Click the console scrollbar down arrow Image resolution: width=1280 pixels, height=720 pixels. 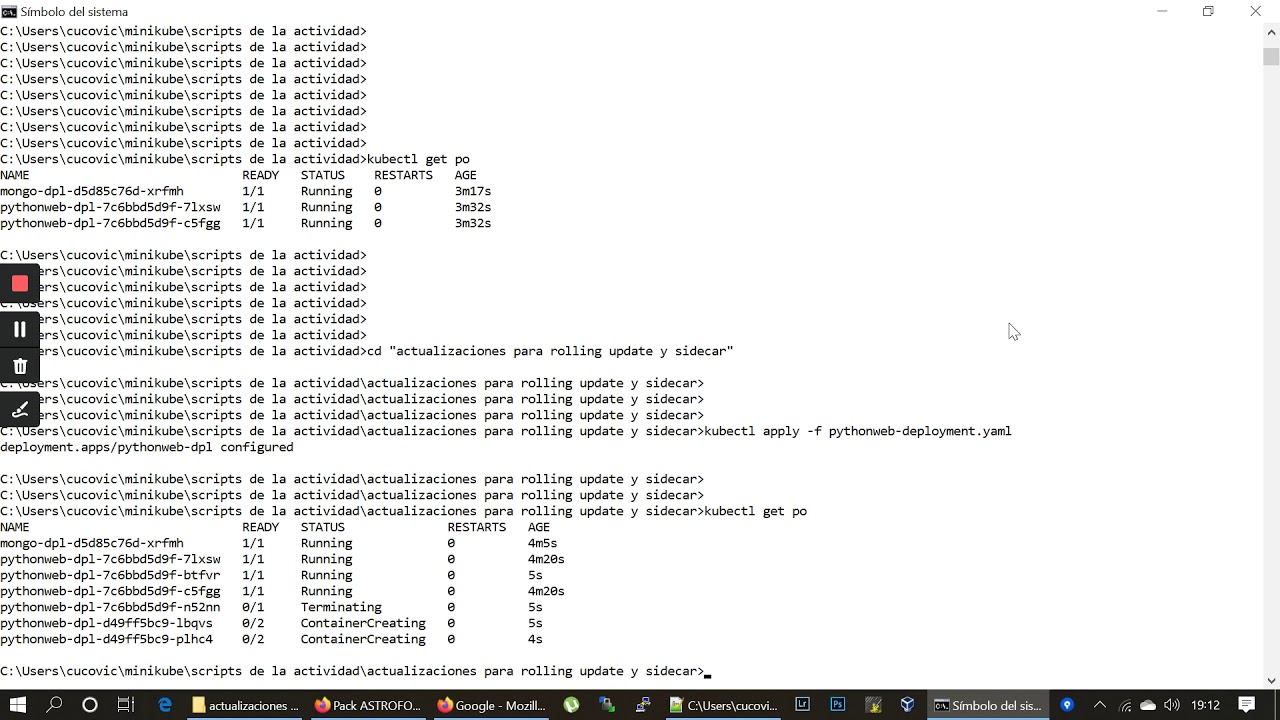pyautogui.click(x=1271, y=680)
